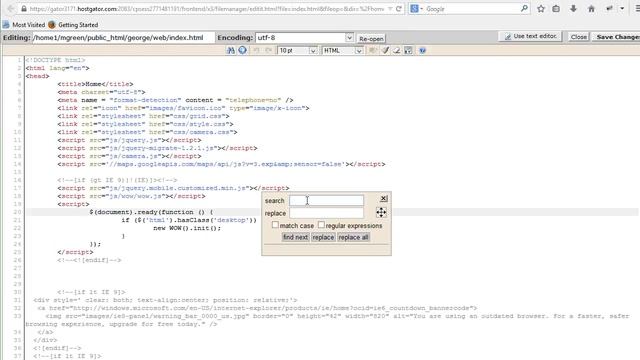Screen dimensions: 640x360
Task: Click the js/camera.js script line
Action: click(129, 156)
